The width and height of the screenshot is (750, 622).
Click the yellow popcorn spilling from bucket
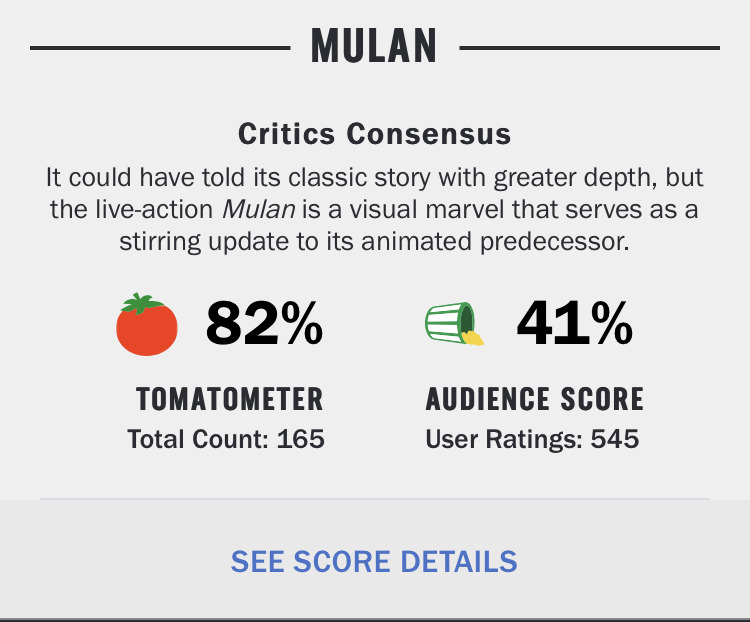473,338
